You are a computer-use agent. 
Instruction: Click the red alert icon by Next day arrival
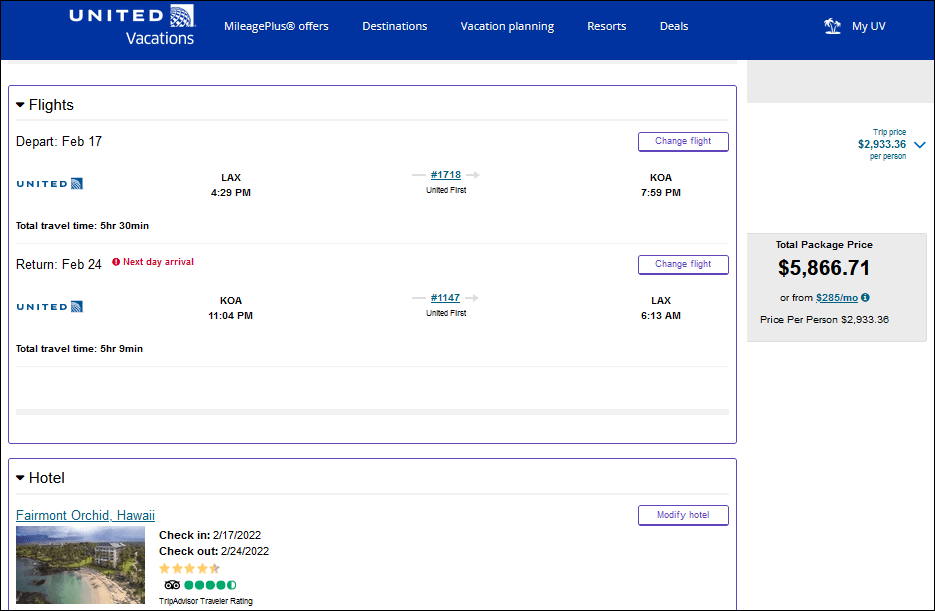pos(116,262)
